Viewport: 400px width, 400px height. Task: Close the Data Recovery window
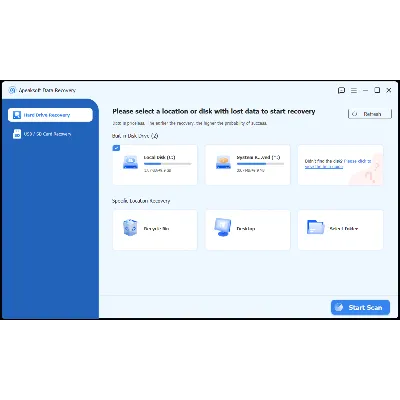[x=389, y=90]
